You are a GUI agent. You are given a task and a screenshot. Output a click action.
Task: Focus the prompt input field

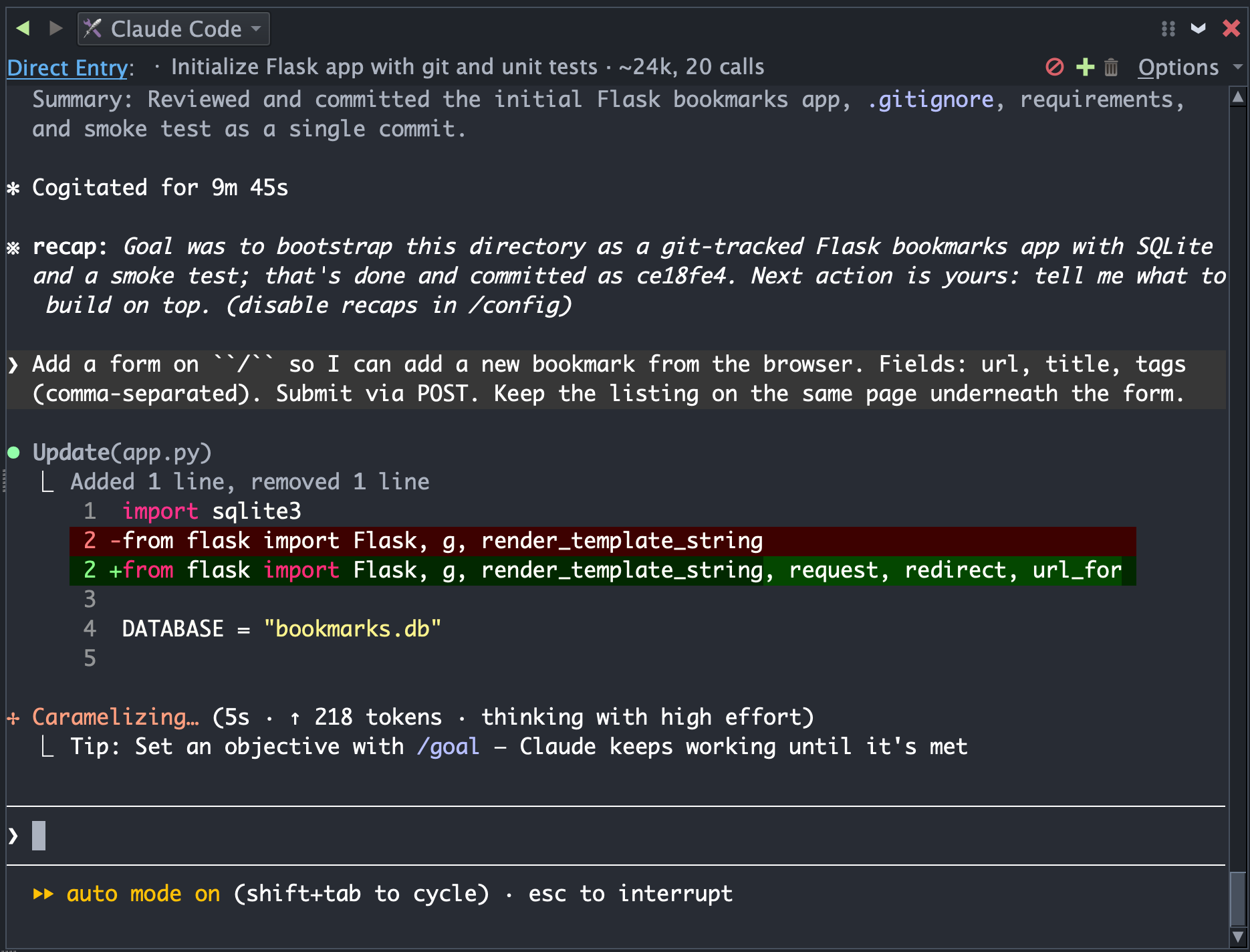tap(615, 836)
